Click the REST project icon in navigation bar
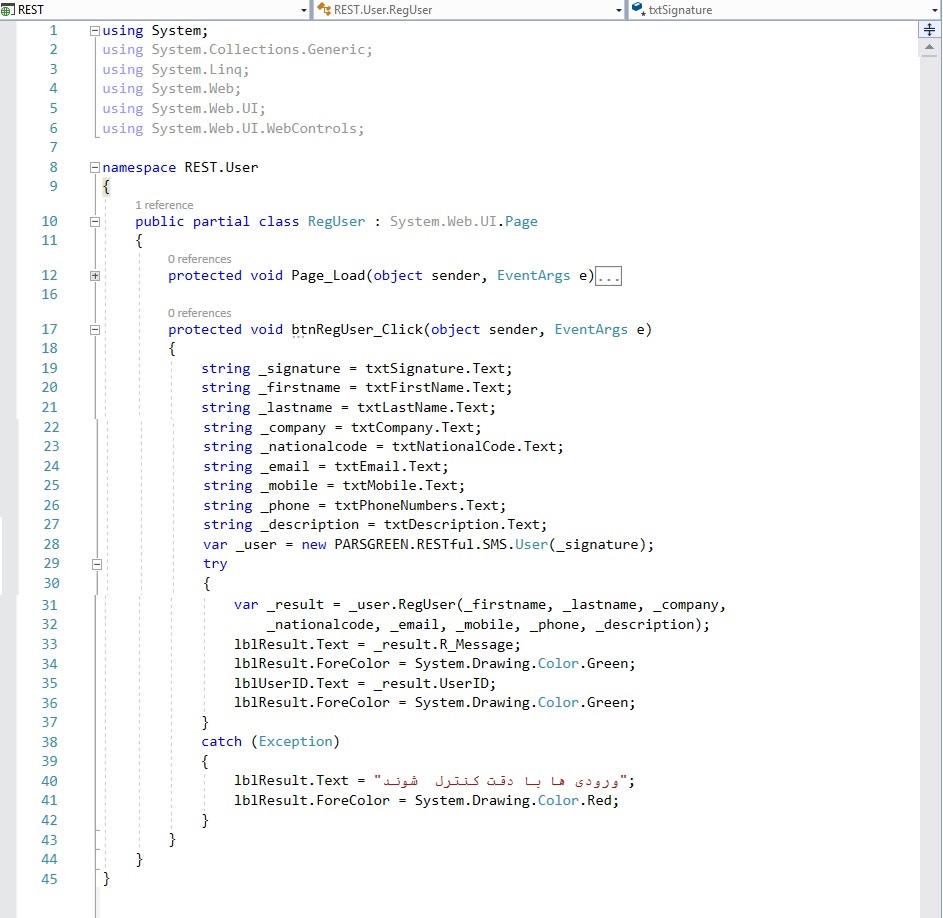The width and height of the screenshot is (943, 918). pyautogui.click(x=8, y=9)
